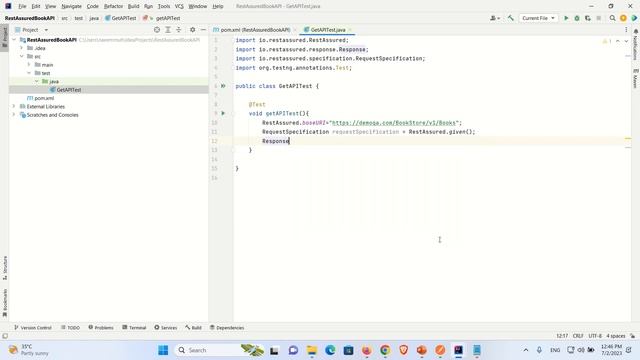Open the Maven tool window sidebar
The width and height of the screenshot is (640, 360).
point(636,78)
